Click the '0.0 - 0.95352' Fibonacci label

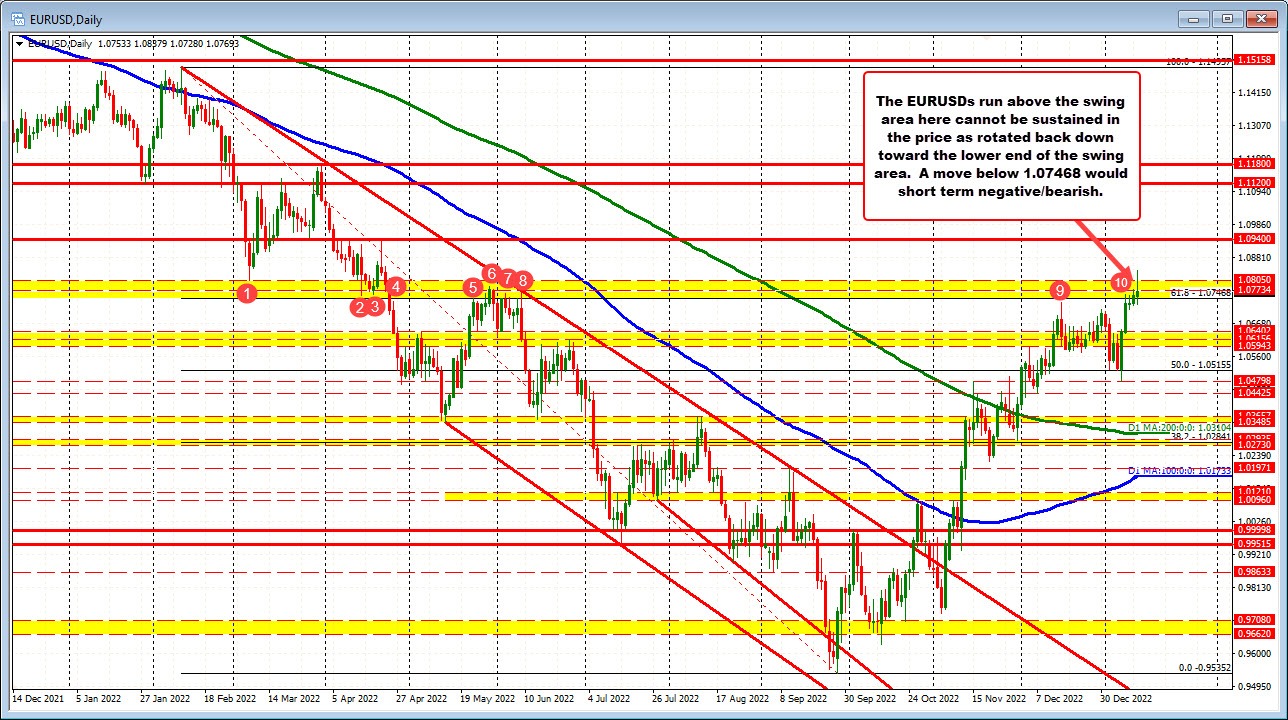(1203, 667)
